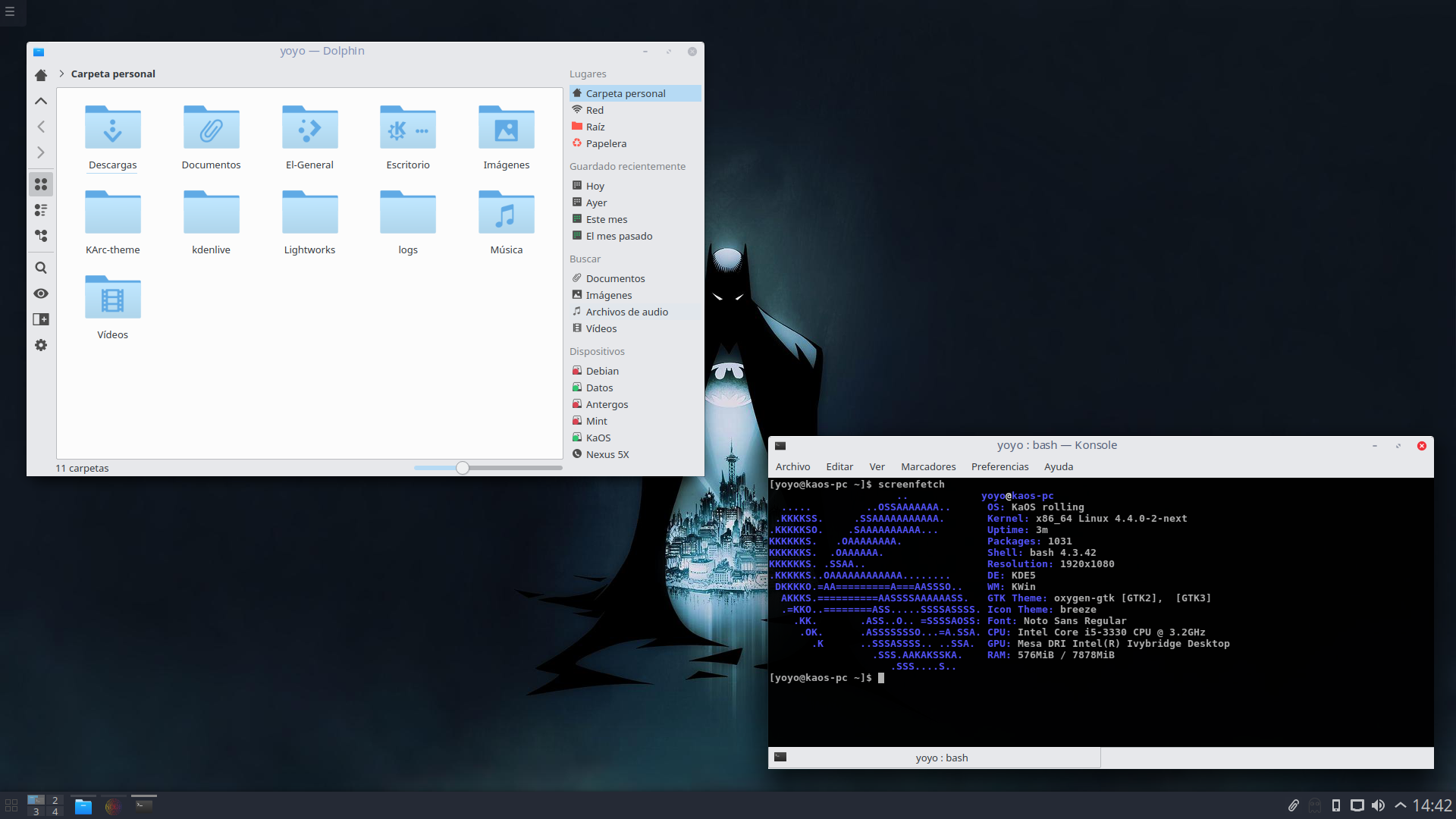Screen dimensions: 1456x819
Task: Open Dolphin control gear menu
Action: (x=41, y=345)
